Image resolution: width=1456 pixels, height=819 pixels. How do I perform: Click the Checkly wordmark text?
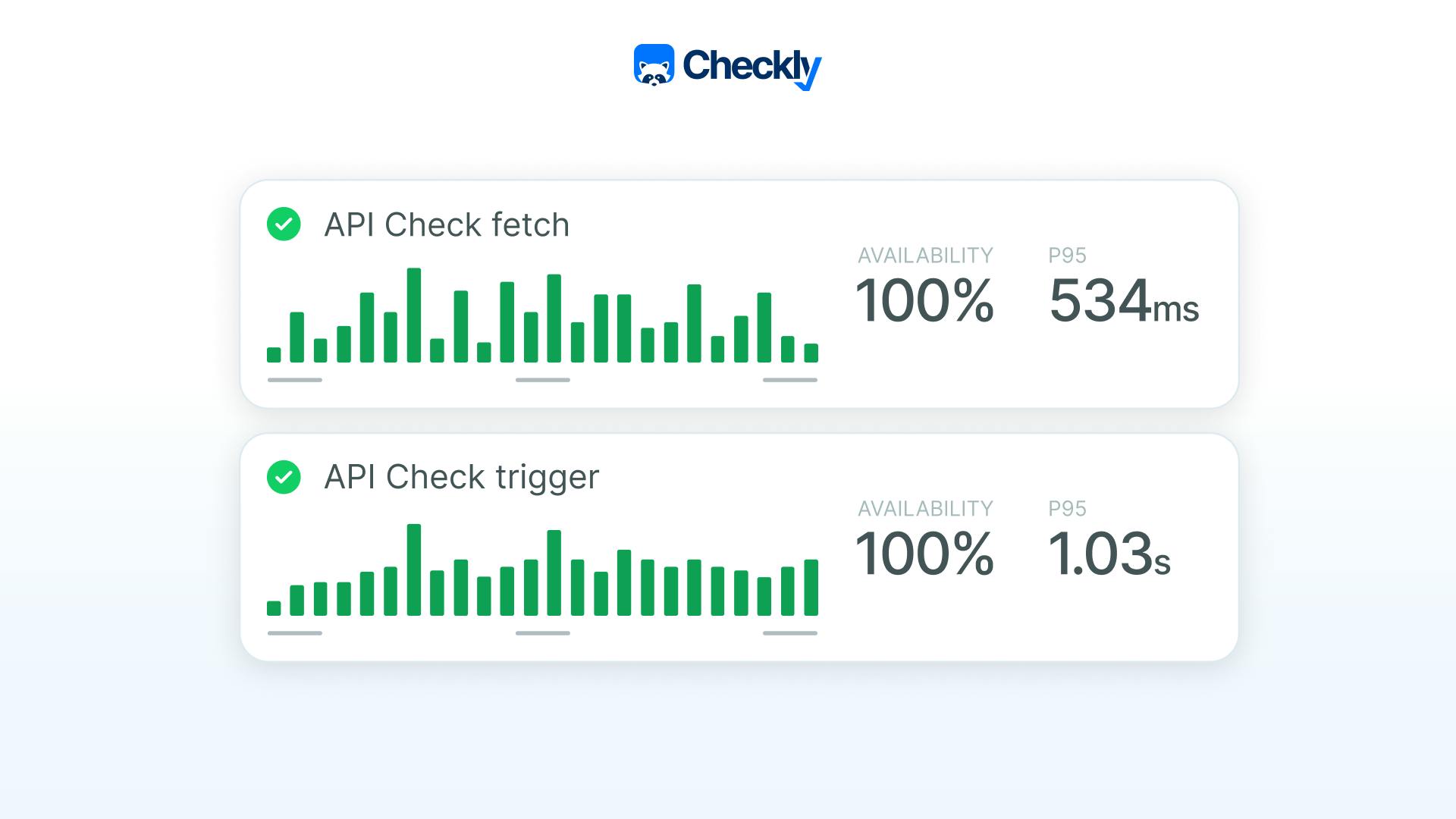[751, 67]
